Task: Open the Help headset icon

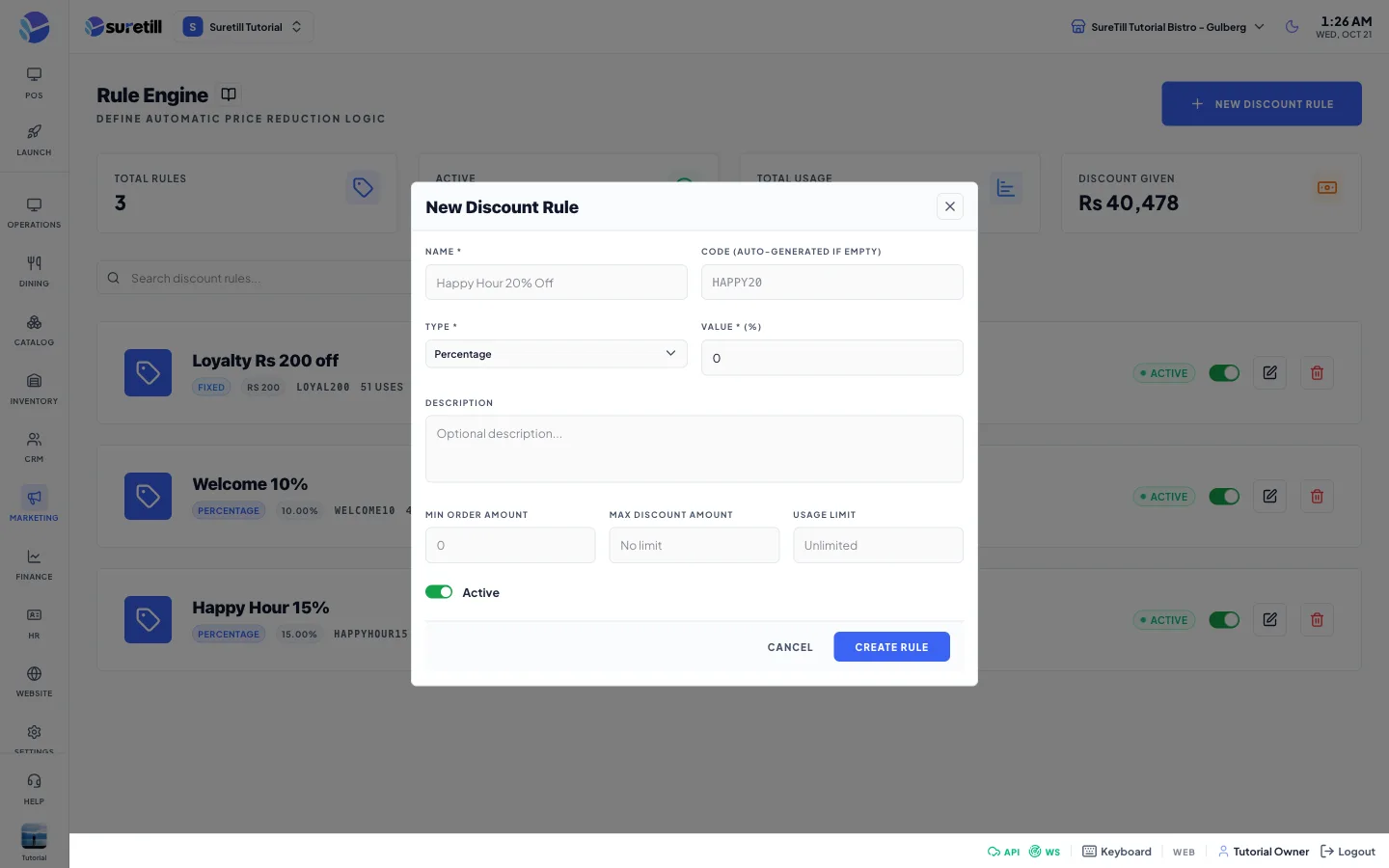Action: pos(34,788)
